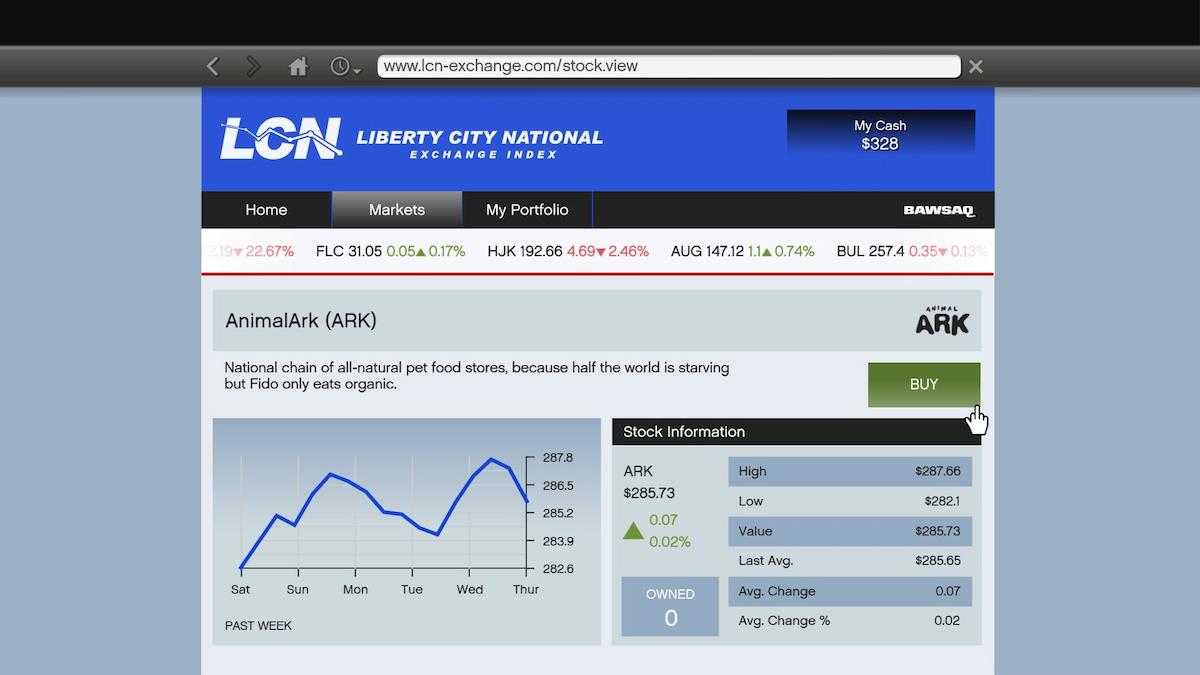Switch to My Portfolio tab

[527, 210]
